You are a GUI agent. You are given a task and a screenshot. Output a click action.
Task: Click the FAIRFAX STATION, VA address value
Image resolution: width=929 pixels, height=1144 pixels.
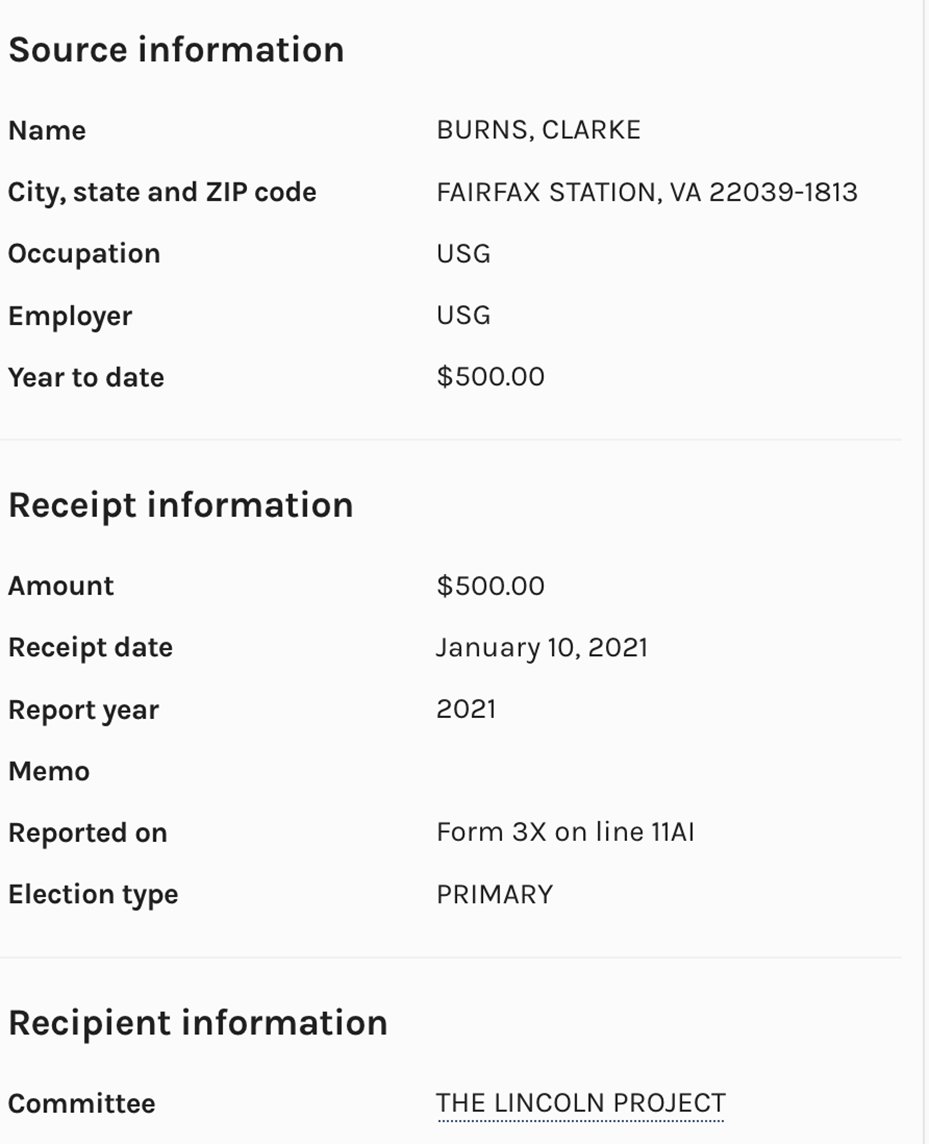point(646,192)
